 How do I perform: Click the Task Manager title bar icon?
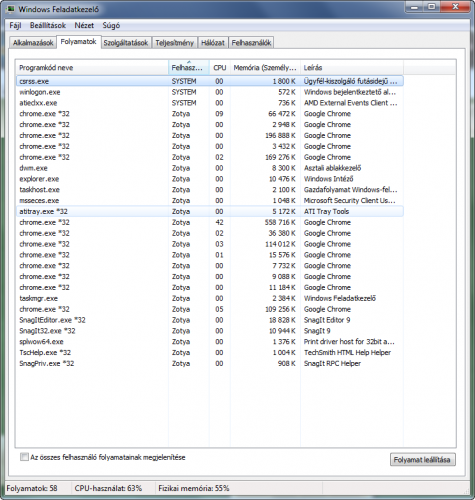tap(11, 9)
